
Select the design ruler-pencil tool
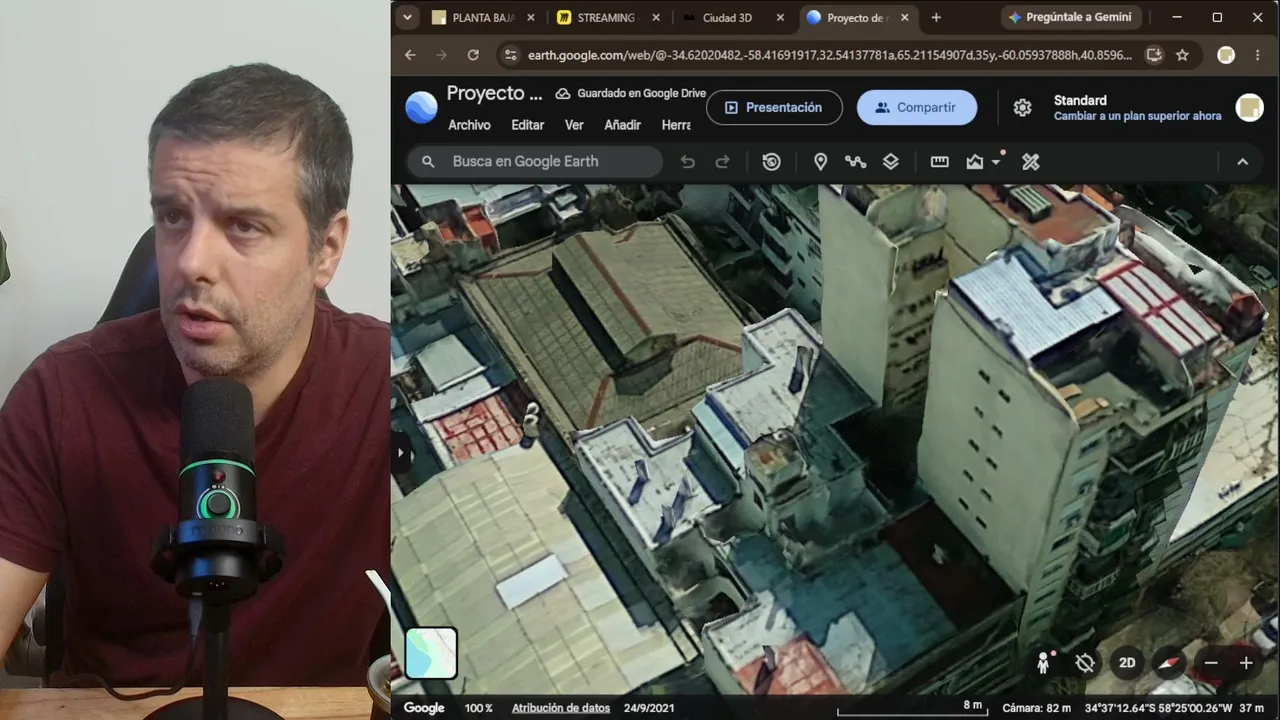(1031, 162)
